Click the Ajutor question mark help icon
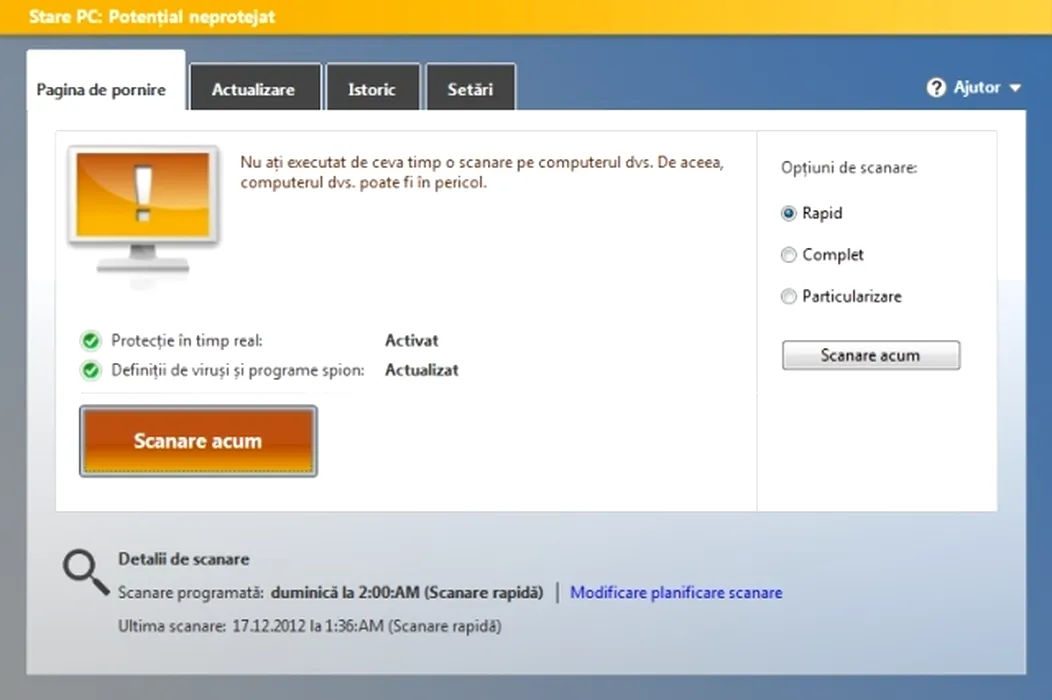The image size is (1052, 700). (x=936, y=88)
